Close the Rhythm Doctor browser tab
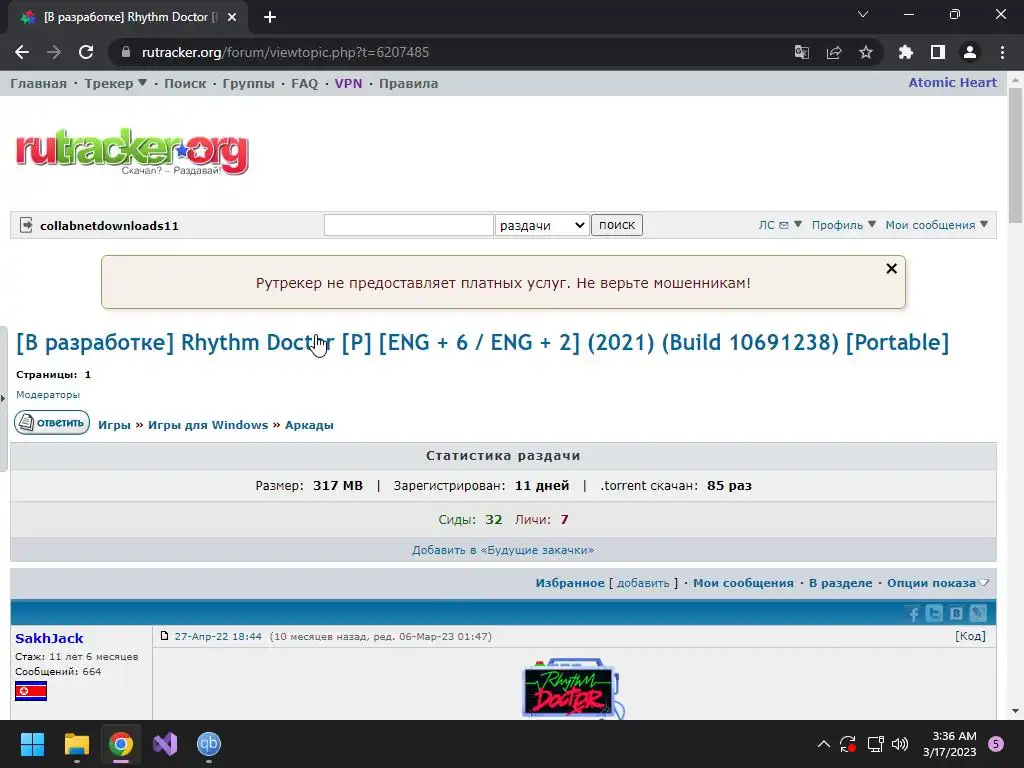The height and width of the screenshot is (768, 1024). 232,17
